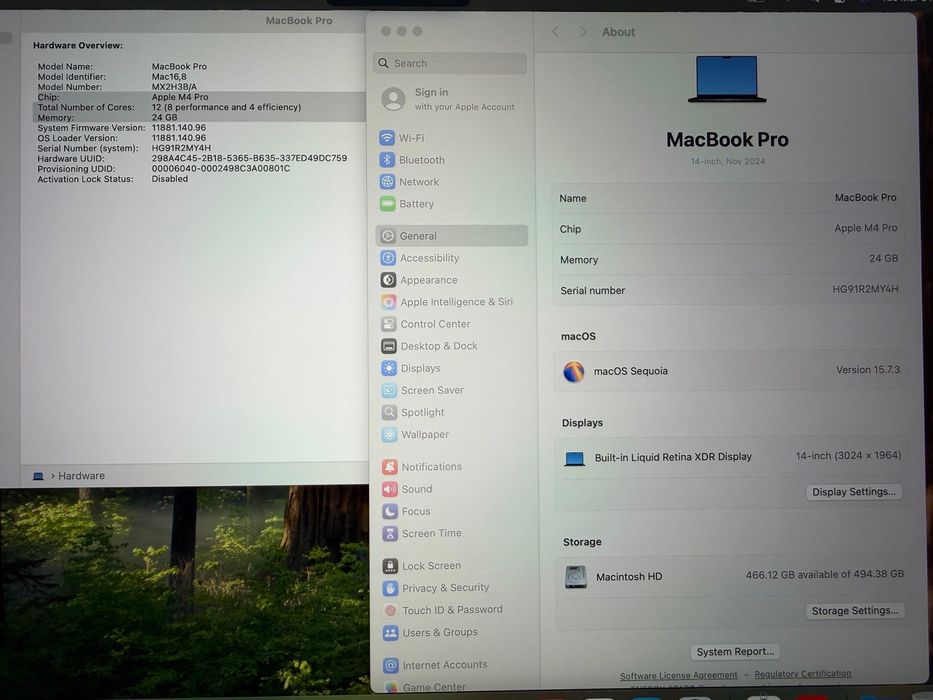The image size is (933, 700).
Task: Click Hardware in System Information path bar
Action: (82, 476)
